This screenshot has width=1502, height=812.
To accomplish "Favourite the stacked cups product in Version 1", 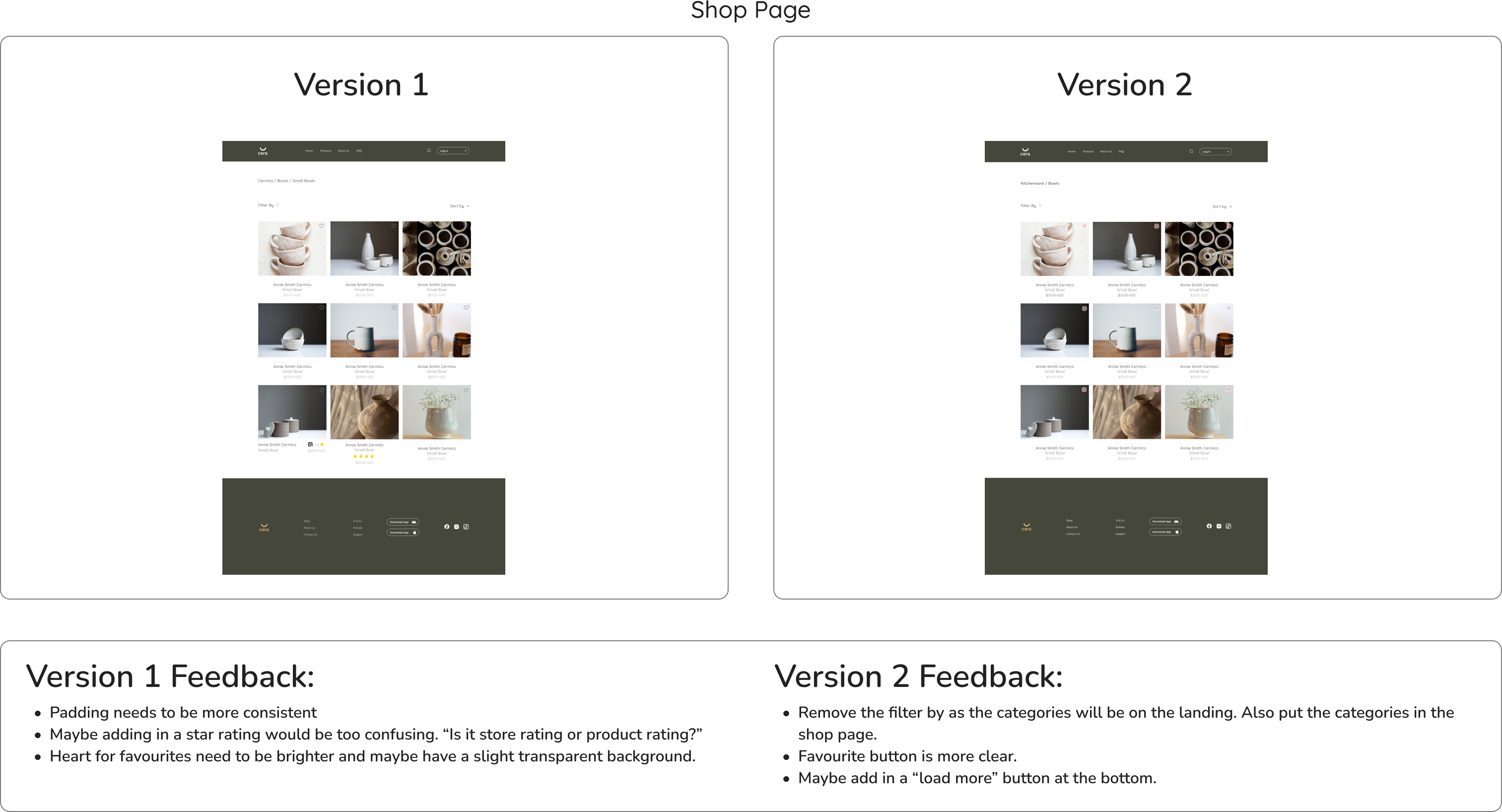I will click(x=321, y=226).
